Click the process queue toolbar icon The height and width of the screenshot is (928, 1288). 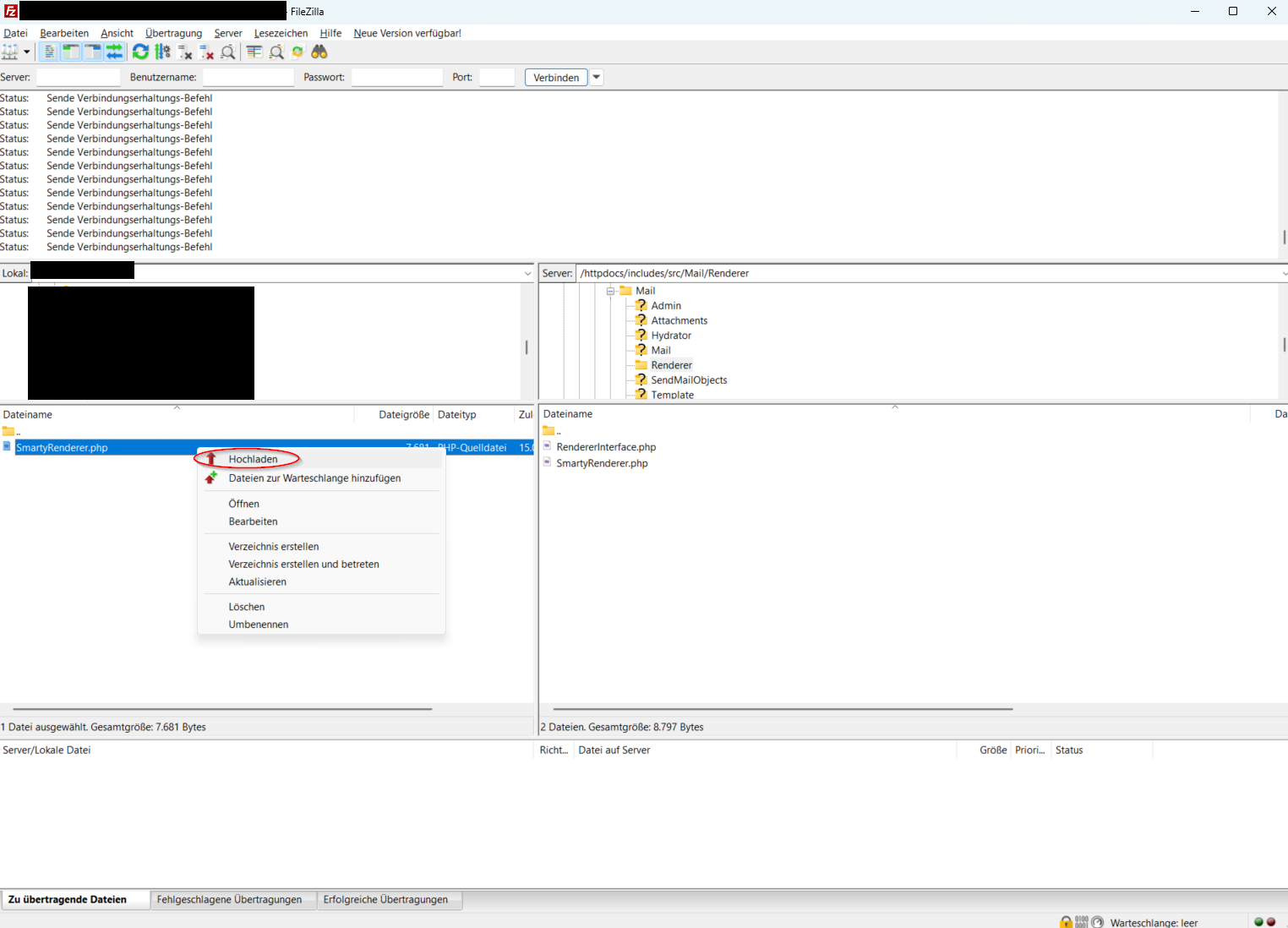tap(163, 52)
